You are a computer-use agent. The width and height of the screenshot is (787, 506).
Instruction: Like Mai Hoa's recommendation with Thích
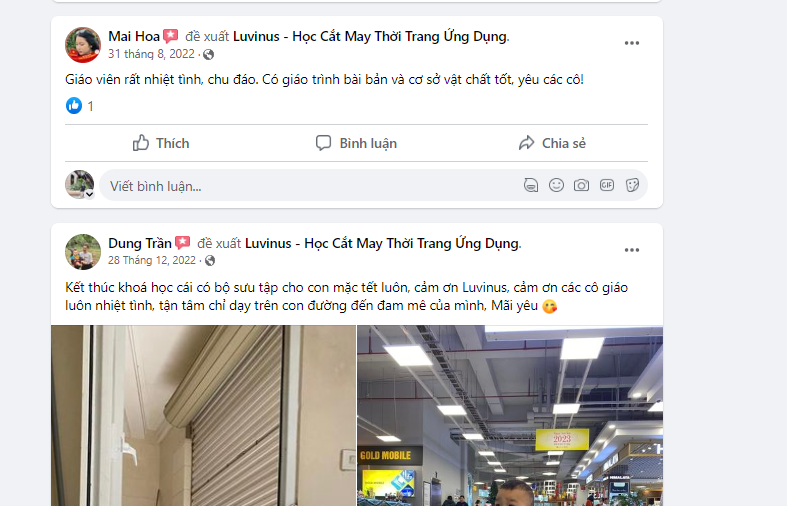[161, 143]
